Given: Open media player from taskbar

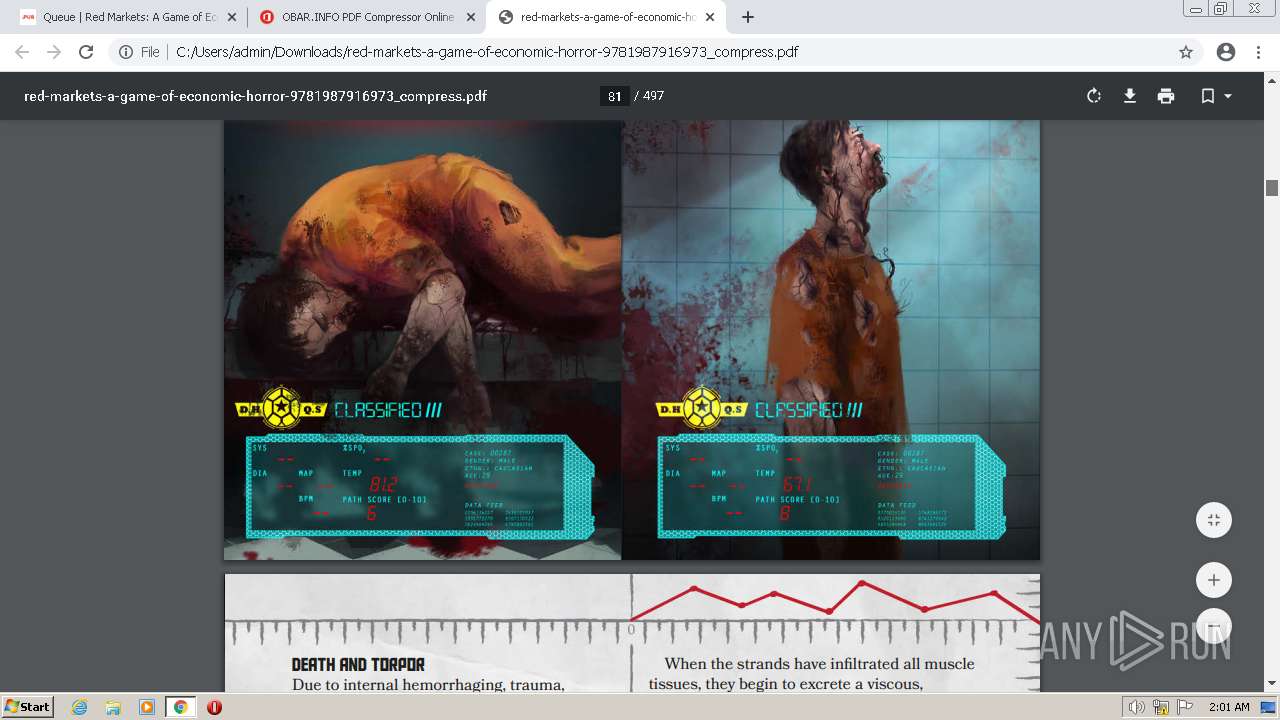Looking at the screenshot, I should tap(146, 707).
